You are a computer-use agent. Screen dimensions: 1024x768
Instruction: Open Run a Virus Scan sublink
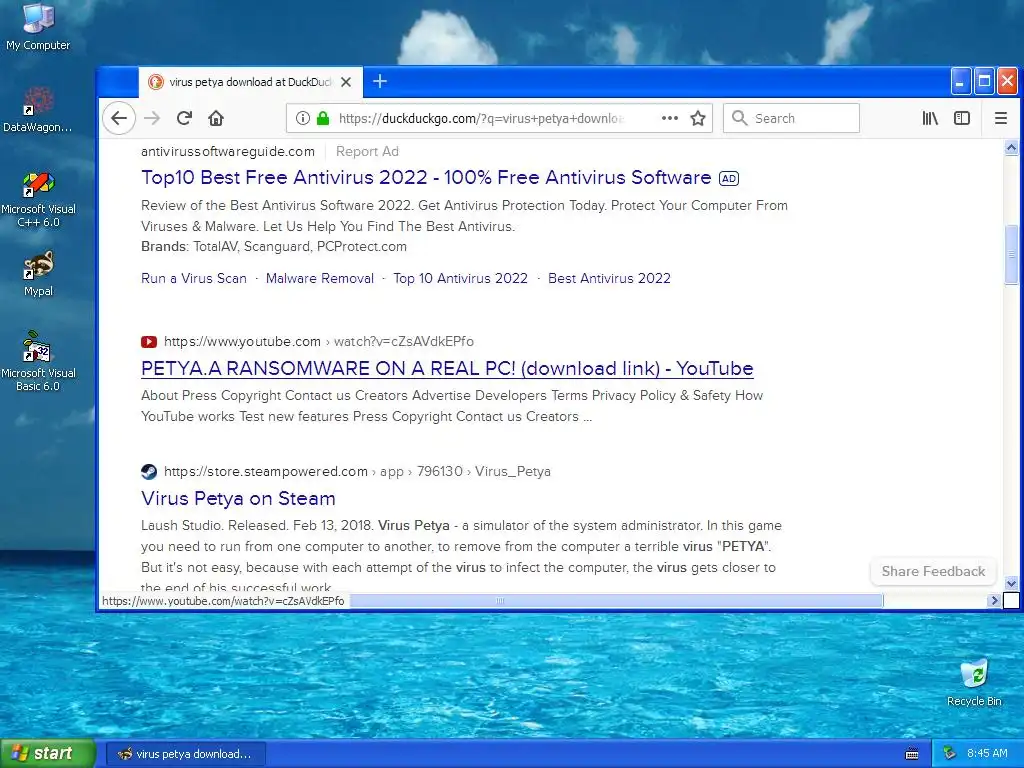(194, 278)
